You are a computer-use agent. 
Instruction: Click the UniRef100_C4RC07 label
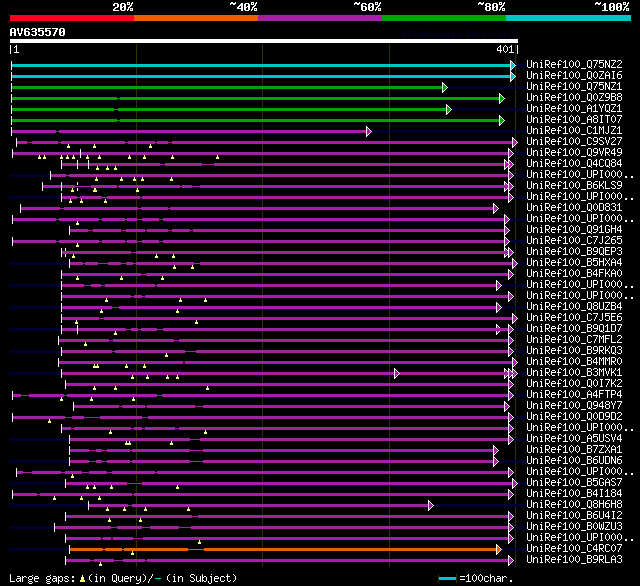[x=574, y=548]
